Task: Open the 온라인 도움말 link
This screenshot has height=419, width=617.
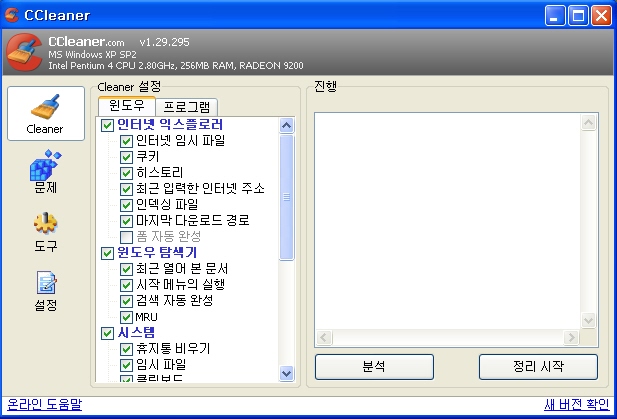Action: point(44,404)
